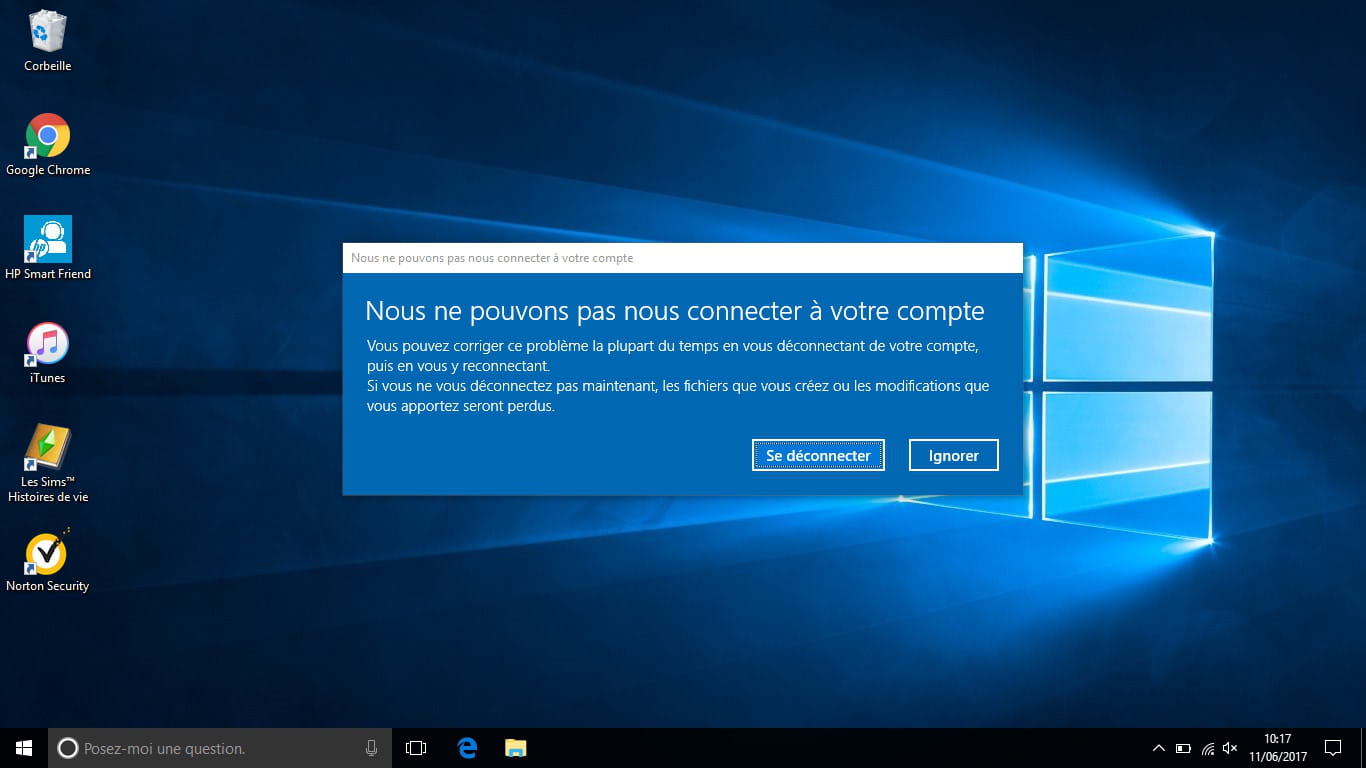Open the Norton Security desktop shortcut
1366x768 pixels.
pos(48,561)
